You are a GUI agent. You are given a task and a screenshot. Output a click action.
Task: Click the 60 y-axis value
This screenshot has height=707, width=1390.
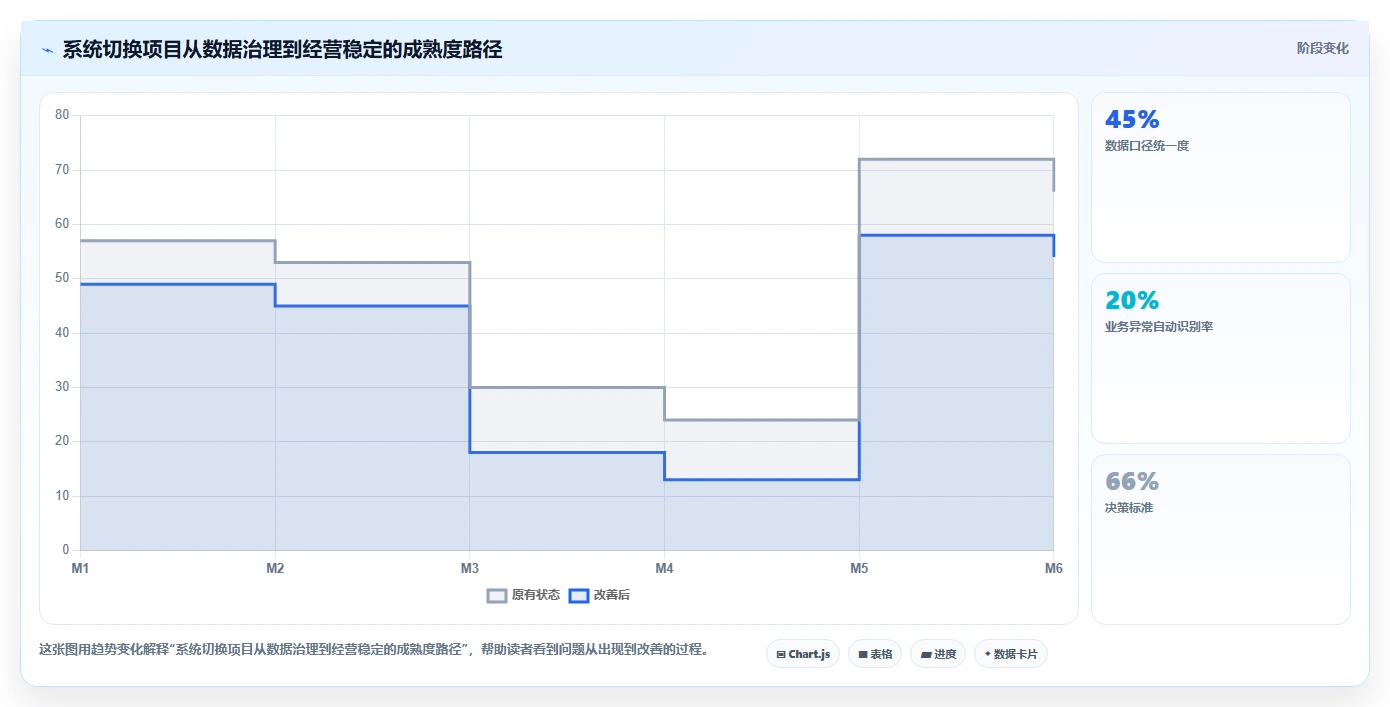click(62, 224)
